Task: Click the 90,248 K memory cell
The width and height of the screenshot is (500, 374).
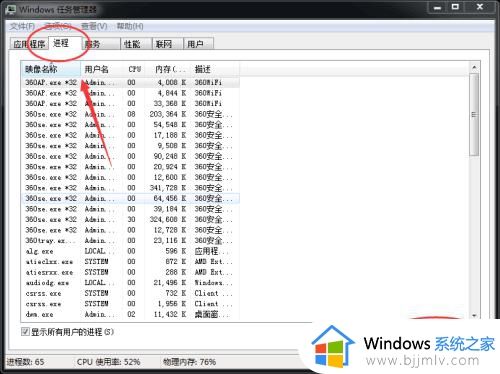Action: click(x=170, y=156)
